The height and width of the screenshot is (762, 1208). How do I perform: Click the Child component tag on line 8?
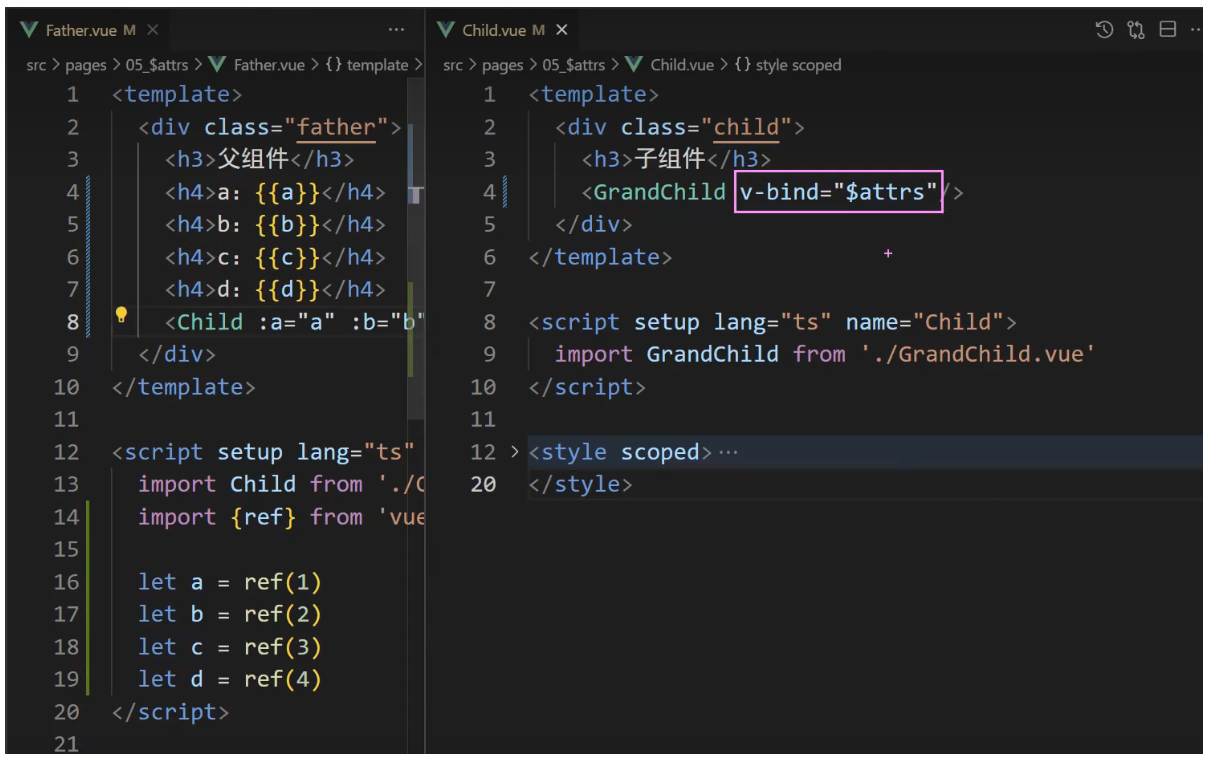point(210,322)
